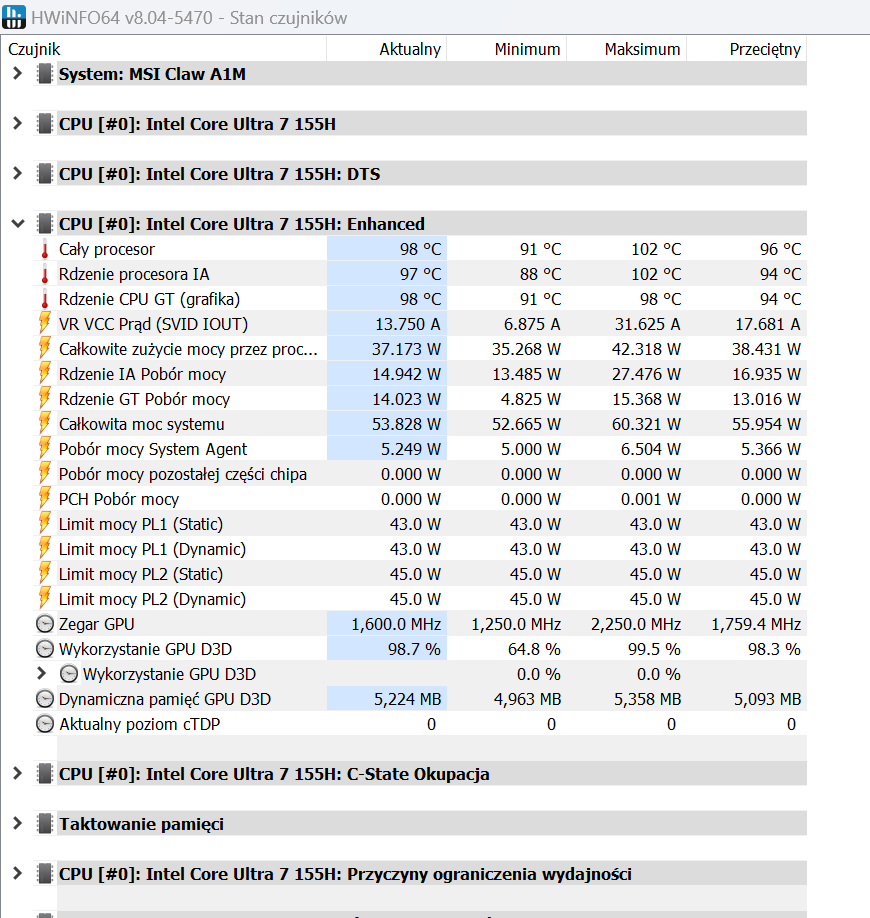Click clock icon next to Aktualny poziom cTDP
This screenshot has width=870, height=918.
click(44, 724)
